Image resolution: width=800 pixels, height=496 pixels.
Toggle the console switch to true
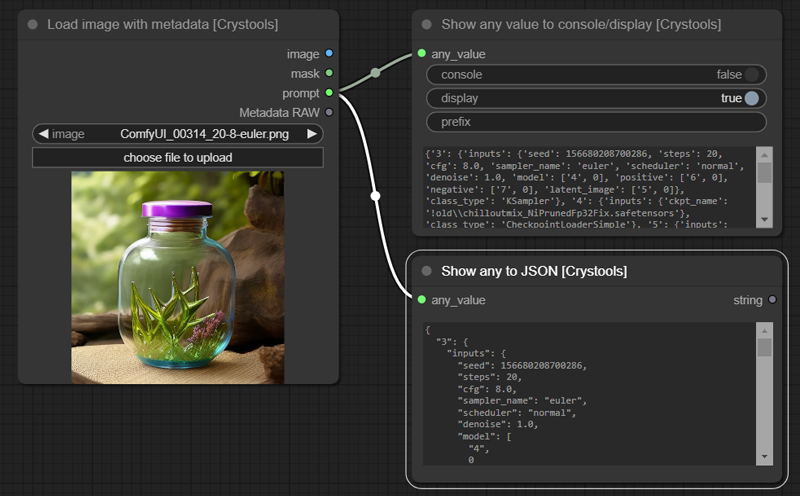coord(751,75)
